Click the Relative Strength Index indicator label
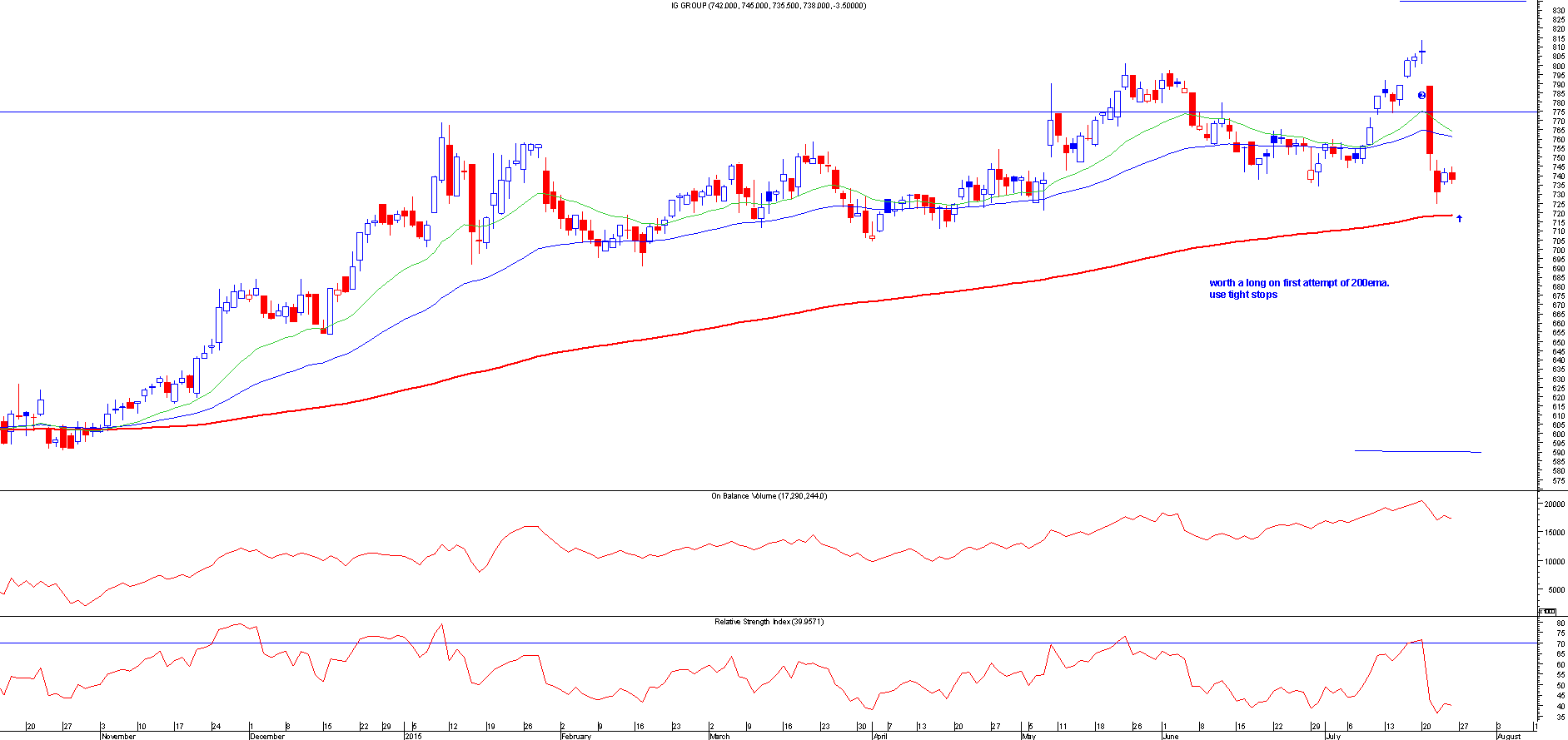This screenshot has height=740, width=1568. pyautogui.click(x=769, y=622)
